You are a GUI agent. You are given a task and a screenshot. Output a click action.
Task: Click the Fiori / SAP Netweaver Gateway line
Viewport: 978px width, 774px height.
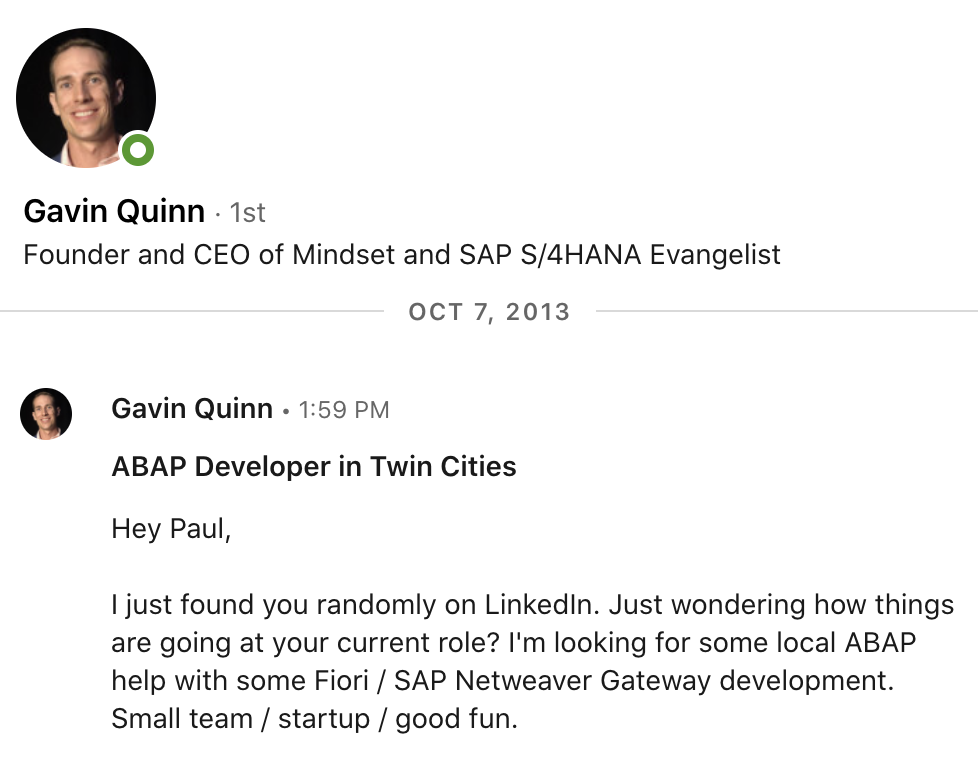click(x=503, y=680)
